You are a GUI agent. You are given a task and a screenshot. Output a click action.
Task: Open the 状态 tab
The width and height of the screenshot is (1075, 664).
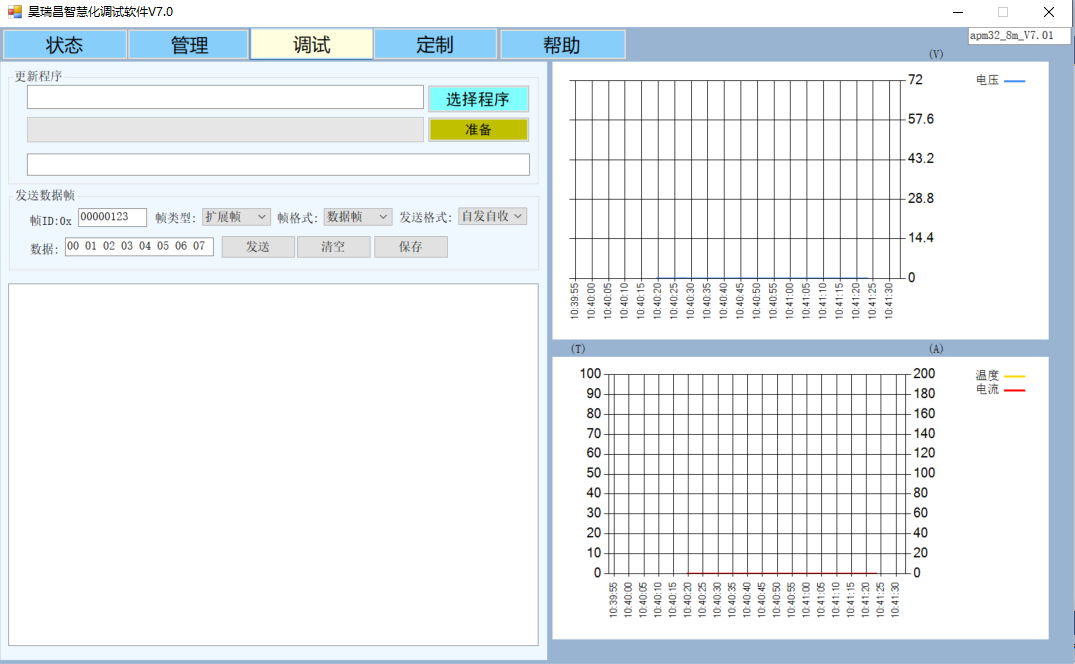(65, 45)
